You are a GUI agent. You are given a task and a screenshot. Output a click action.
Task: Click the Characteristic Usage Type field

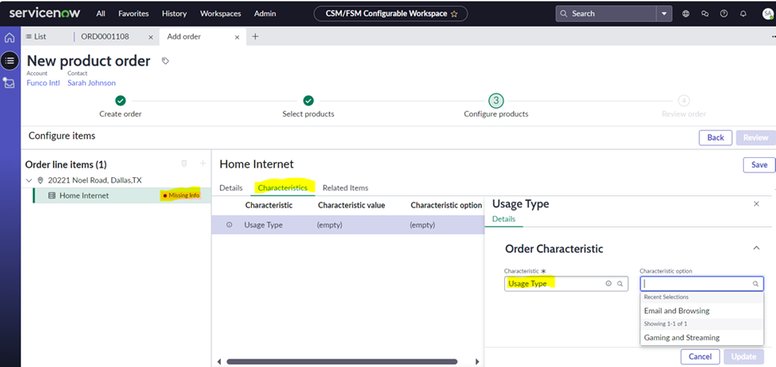pos(566,284)
